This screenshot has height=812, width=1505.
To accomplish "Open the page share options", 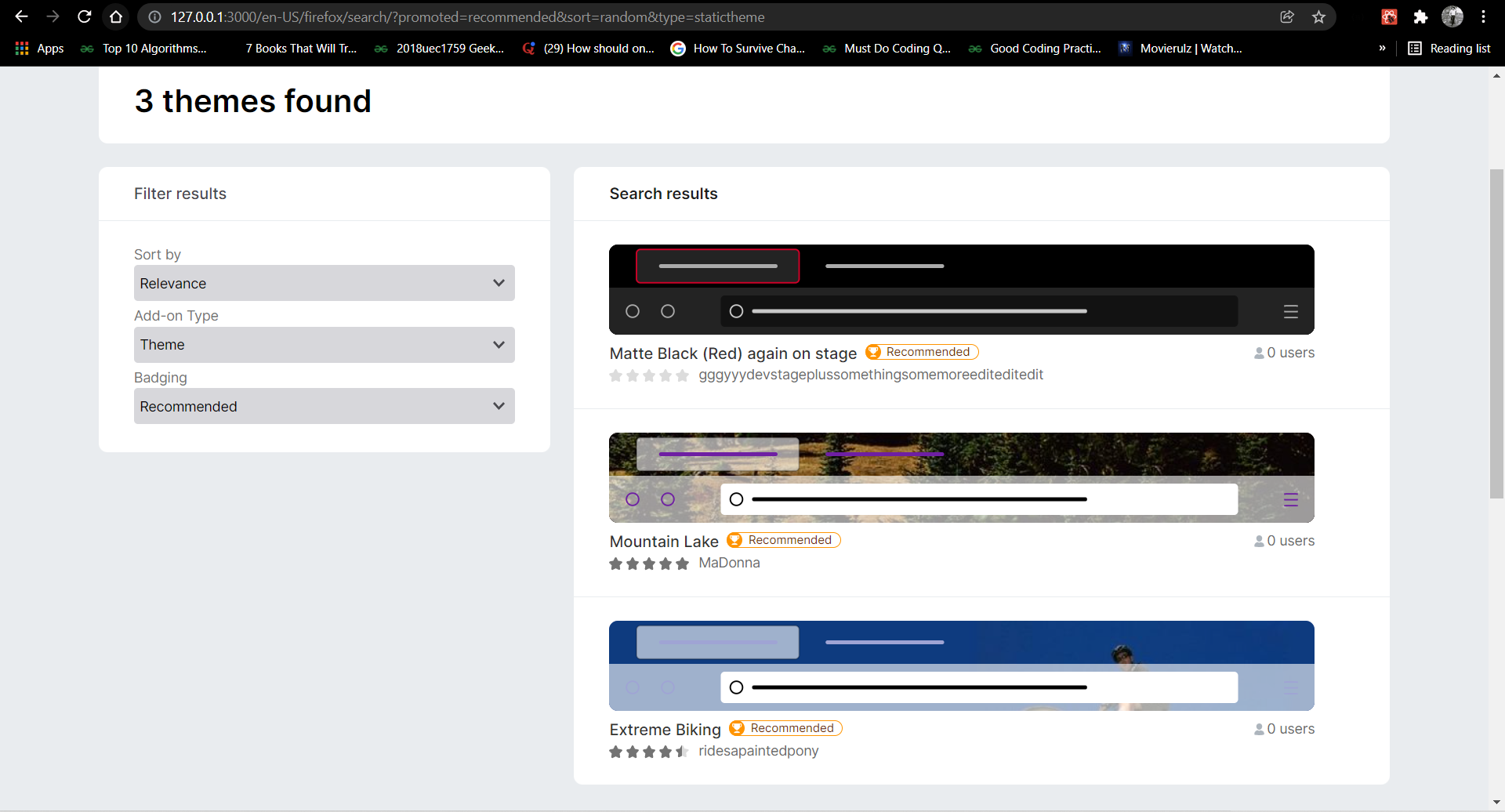I will point(1286,16).
